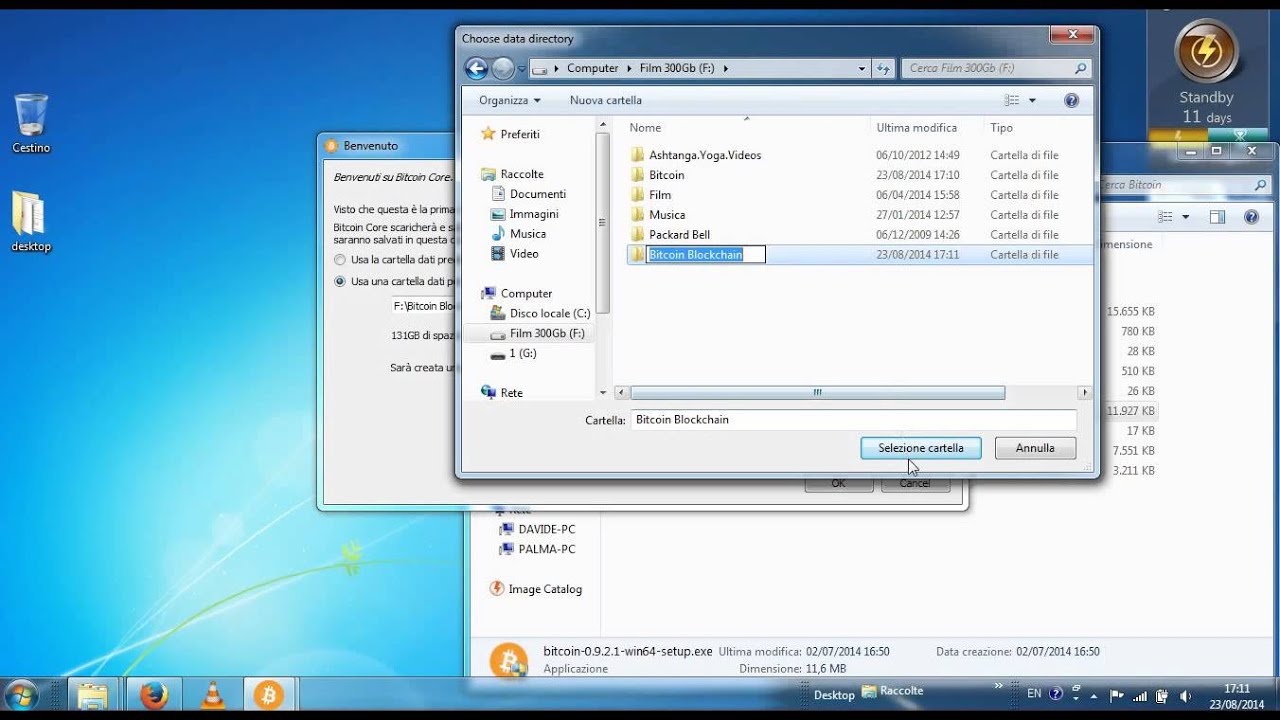The width and height of the screenshot is (1280, 720).
Task: Click the Standby power widget icon
Action: click(x=1206, y=50)
